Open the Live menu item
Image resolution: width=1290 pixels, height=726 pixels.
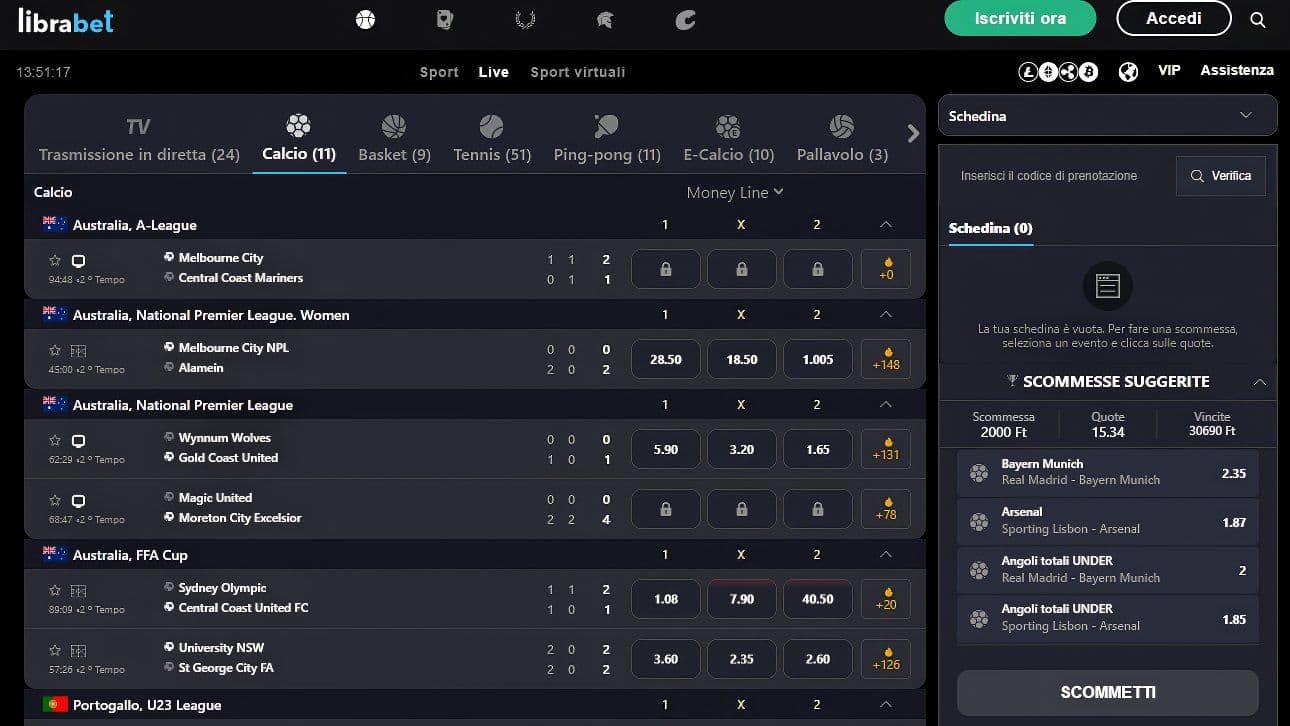click(493, 71)
